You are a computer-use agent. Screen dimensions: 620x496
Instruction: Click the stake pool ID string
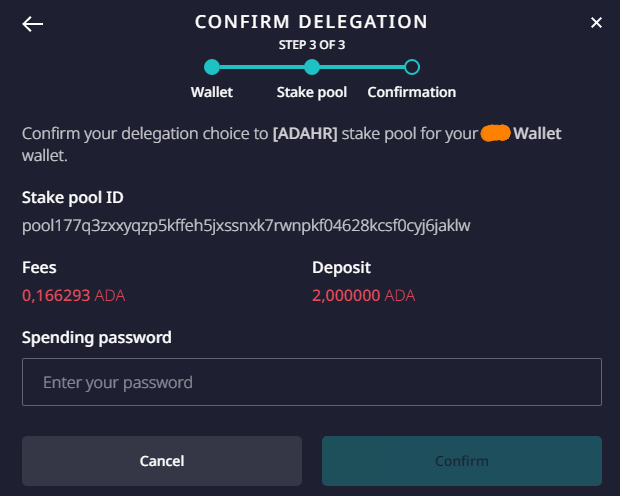(x=246, y=226)
